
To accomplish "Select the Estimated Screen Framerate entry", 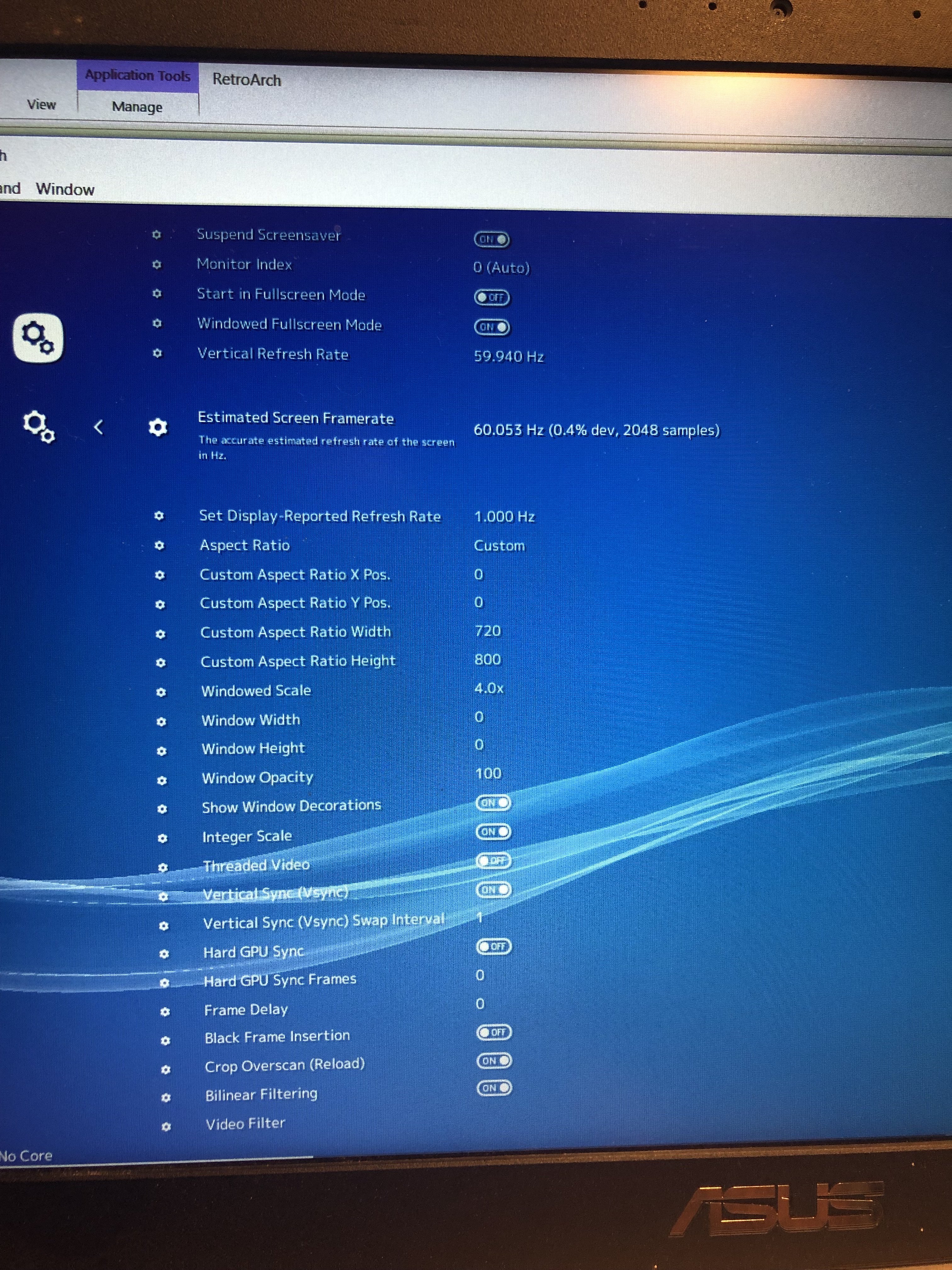I will (296, 418).
